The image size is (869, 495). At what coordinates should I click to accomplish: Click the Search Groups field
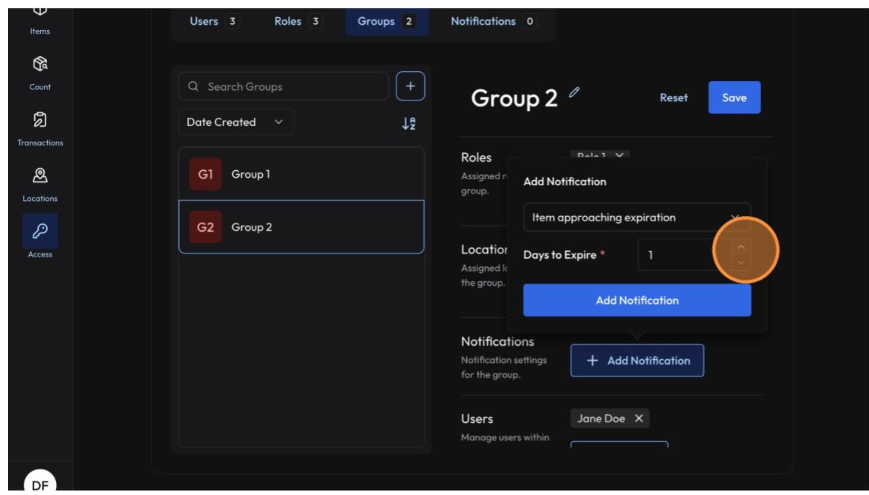coord(283,86)
